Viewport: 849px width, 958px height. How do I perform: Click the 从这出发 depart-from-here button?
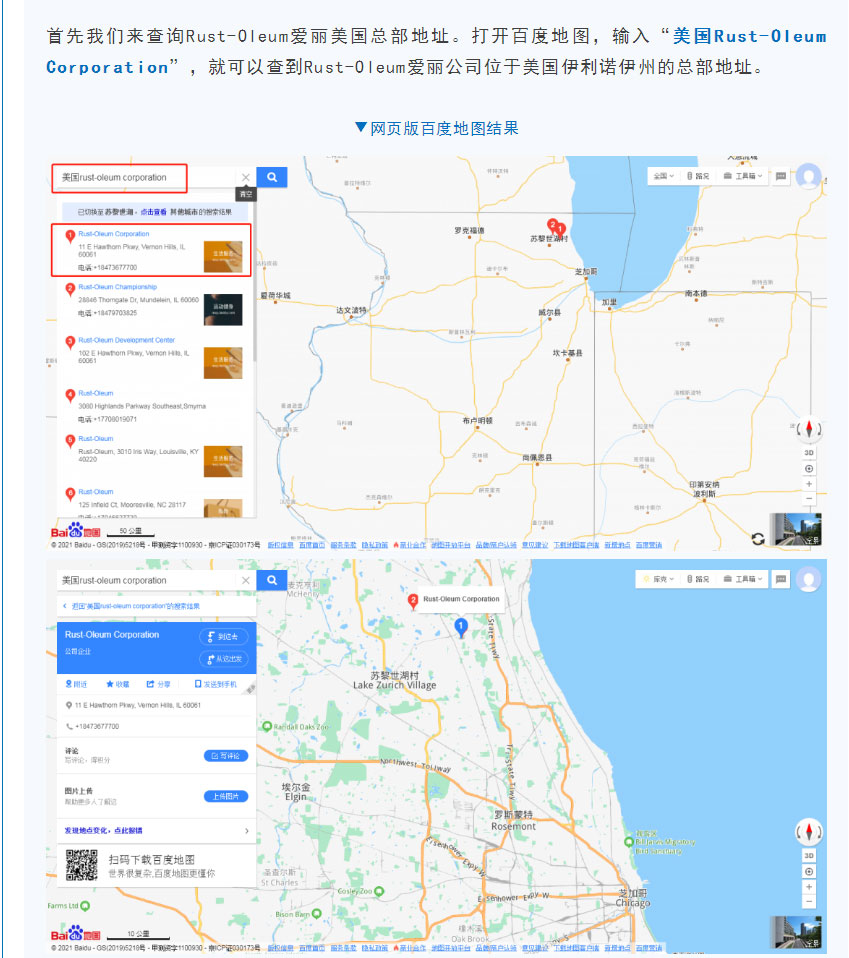coord(224,659)
